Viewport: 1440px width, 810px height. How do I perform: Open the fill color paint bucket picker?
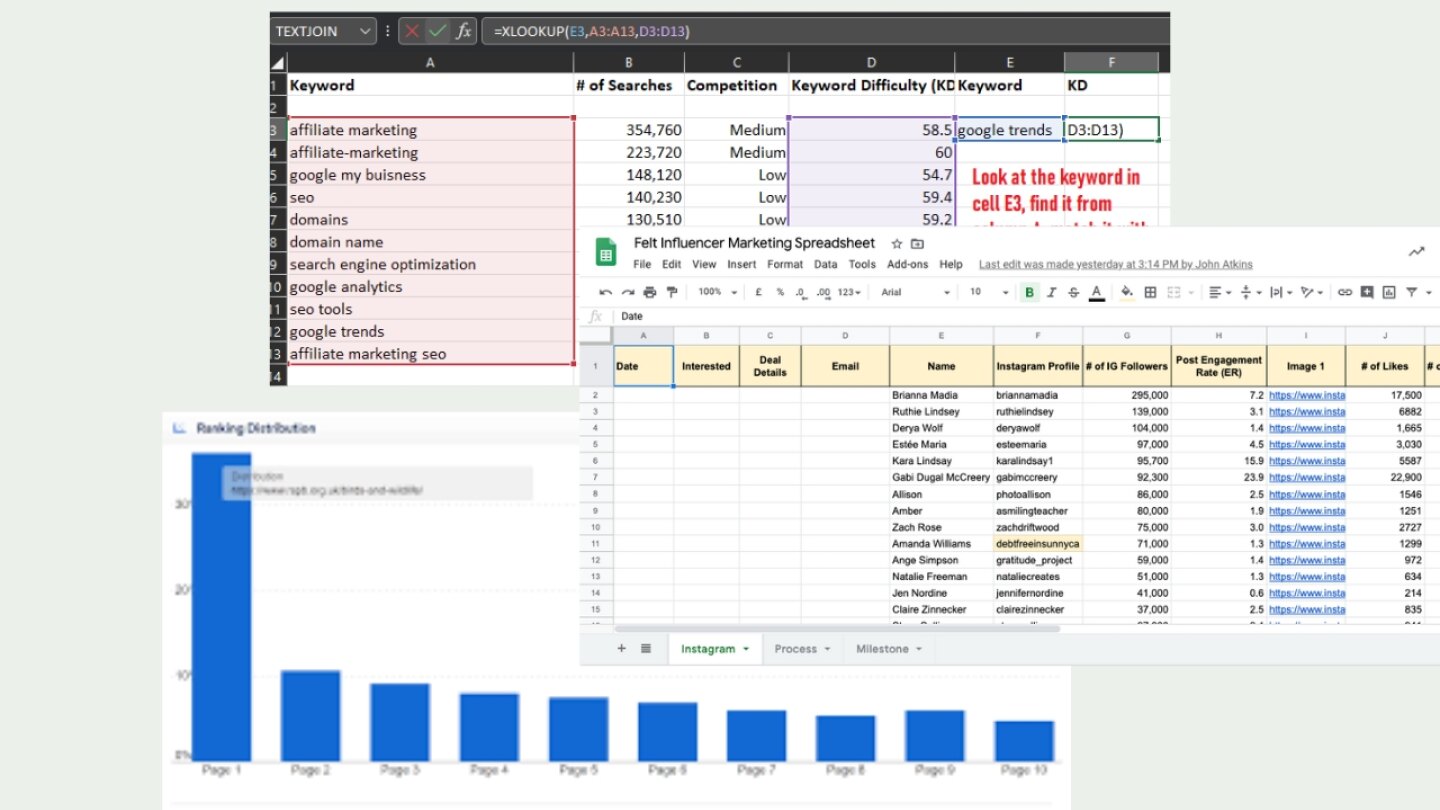coord(1127,292)
